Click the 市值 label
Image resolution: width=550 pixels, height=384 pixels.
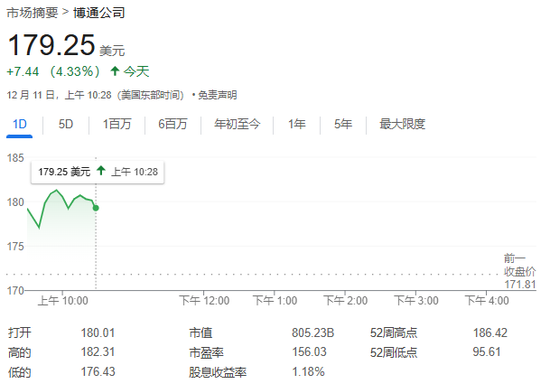(201, 333)
